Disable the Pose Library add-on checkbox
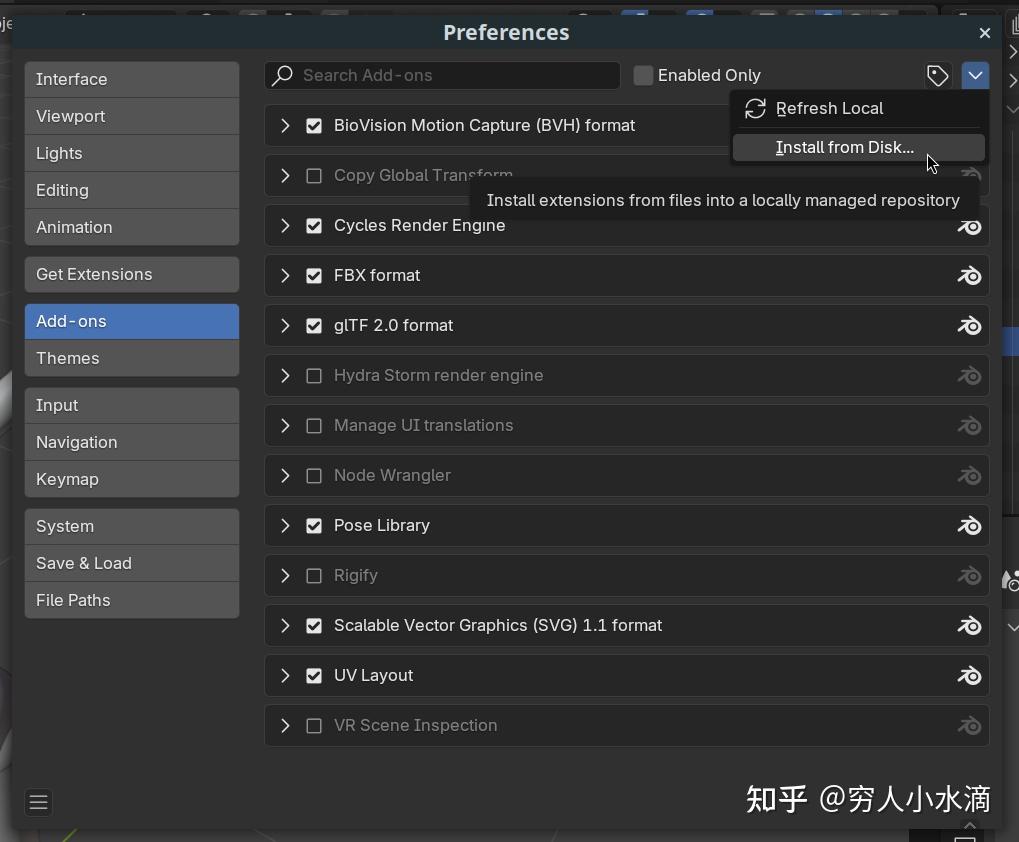Image resolution: width=1019 pixels, height=842 pixels. (x=314, y=526)
